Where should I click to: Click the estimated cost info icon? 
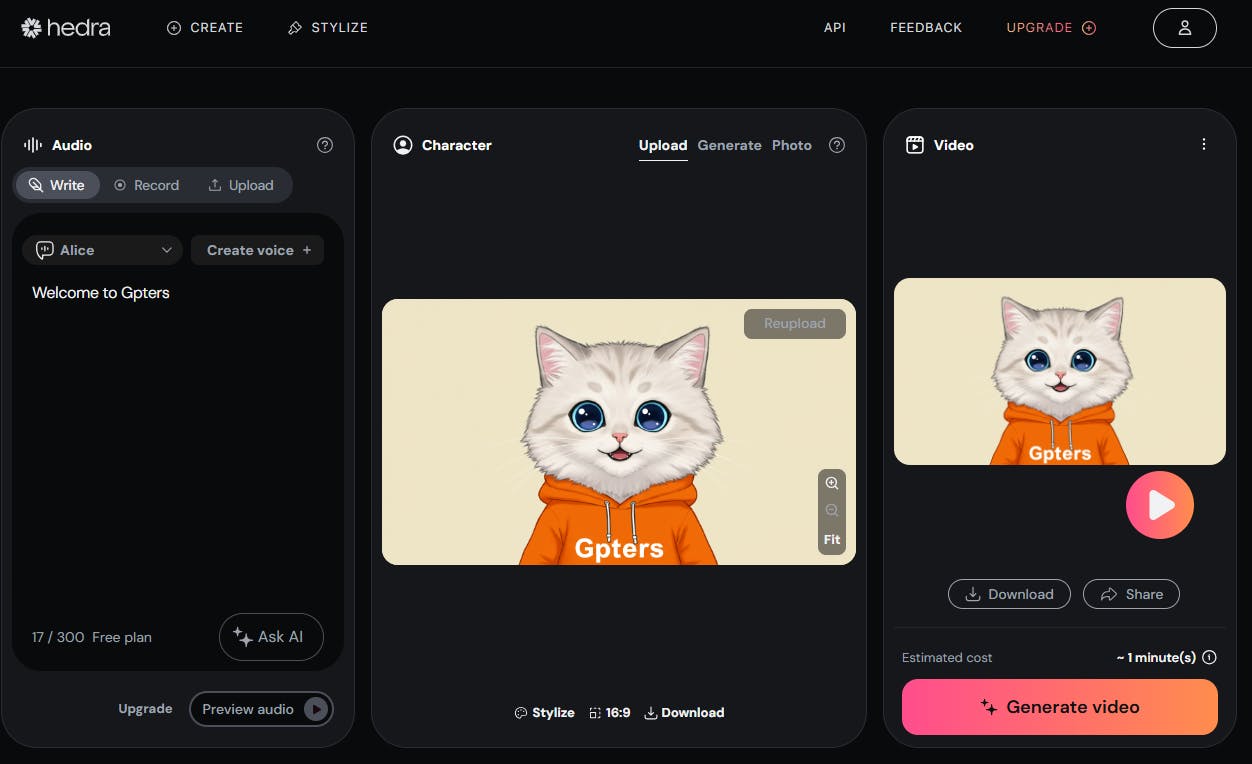(1209, 658)
